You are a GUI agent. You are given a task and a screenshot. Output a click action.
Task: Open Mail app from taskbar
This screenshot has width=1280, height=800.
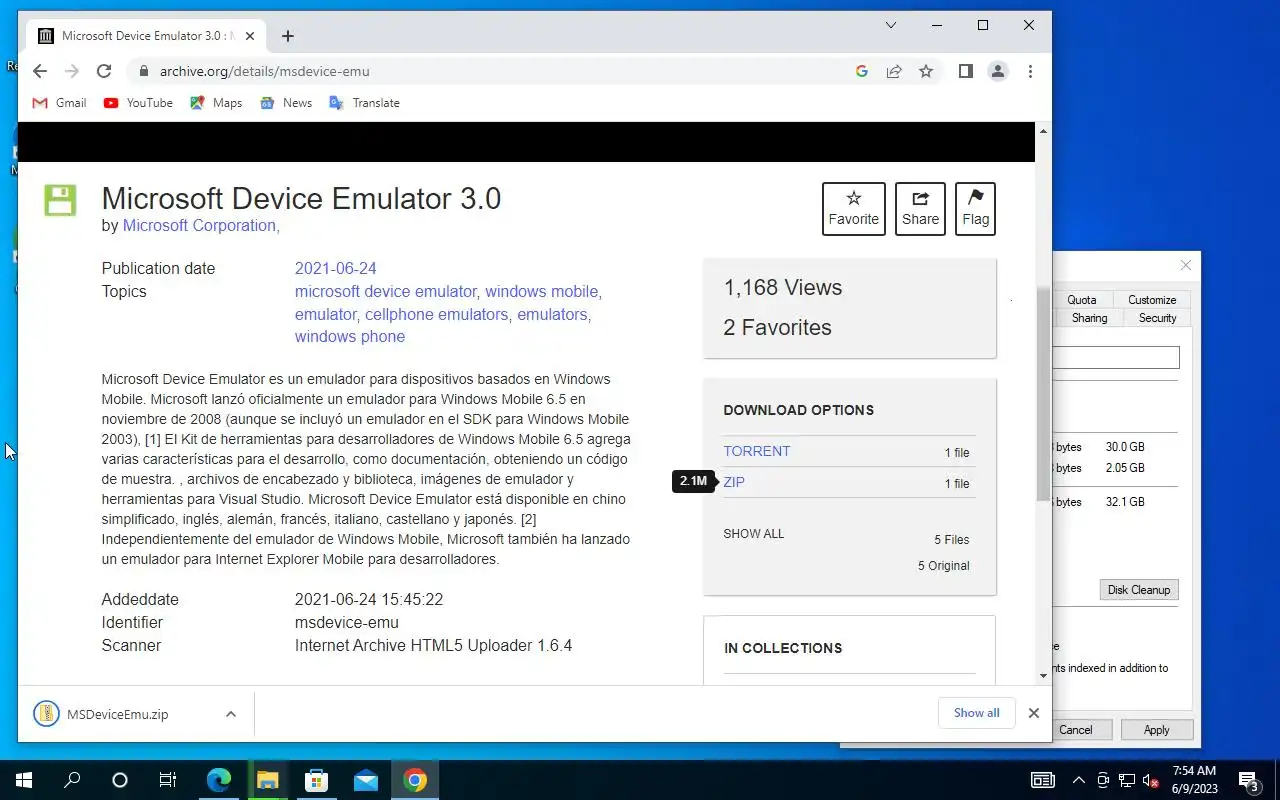366,780
